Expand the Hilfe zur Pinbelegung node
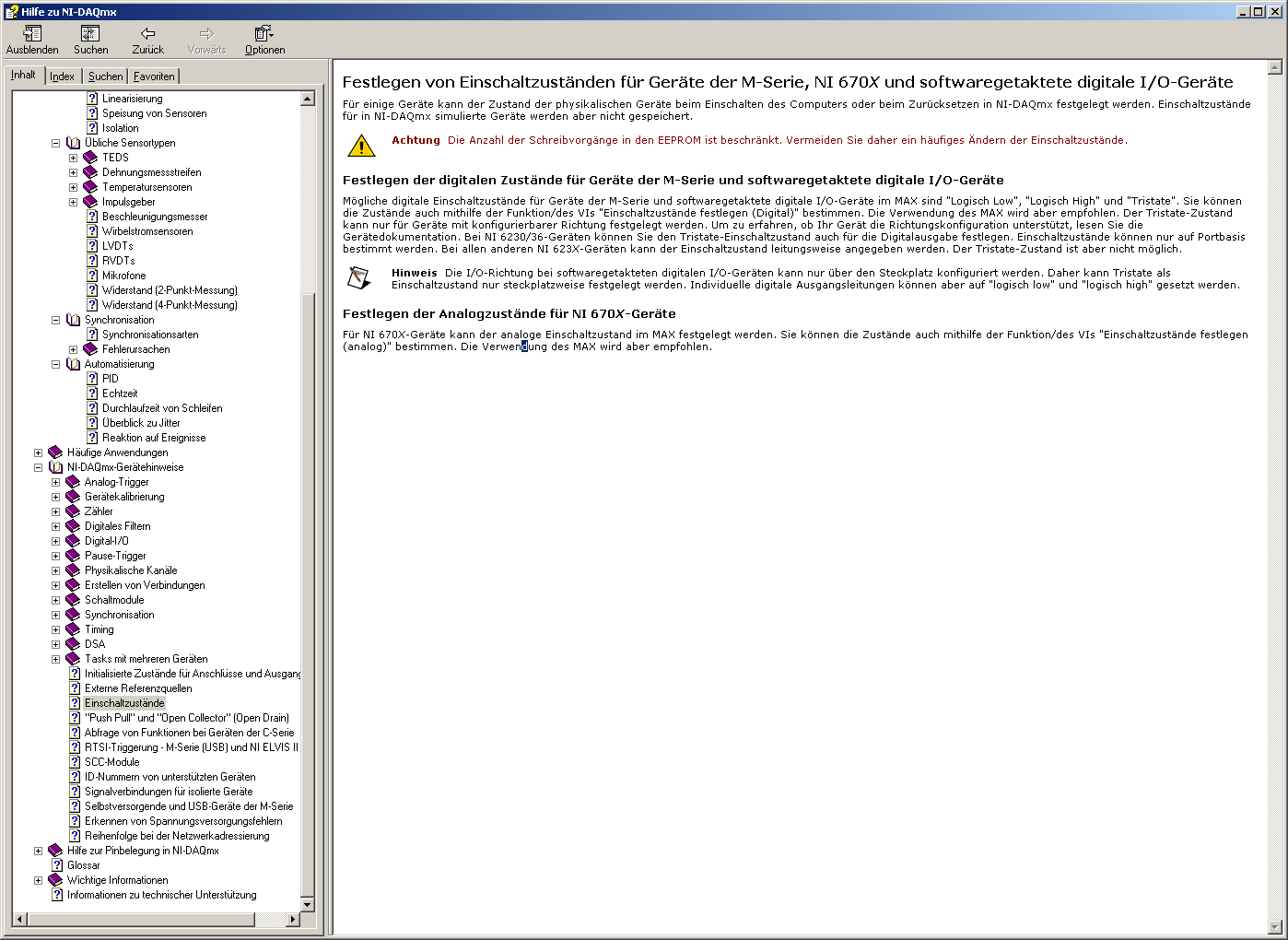Viewport: 1288px width, 940px height. 38,851
